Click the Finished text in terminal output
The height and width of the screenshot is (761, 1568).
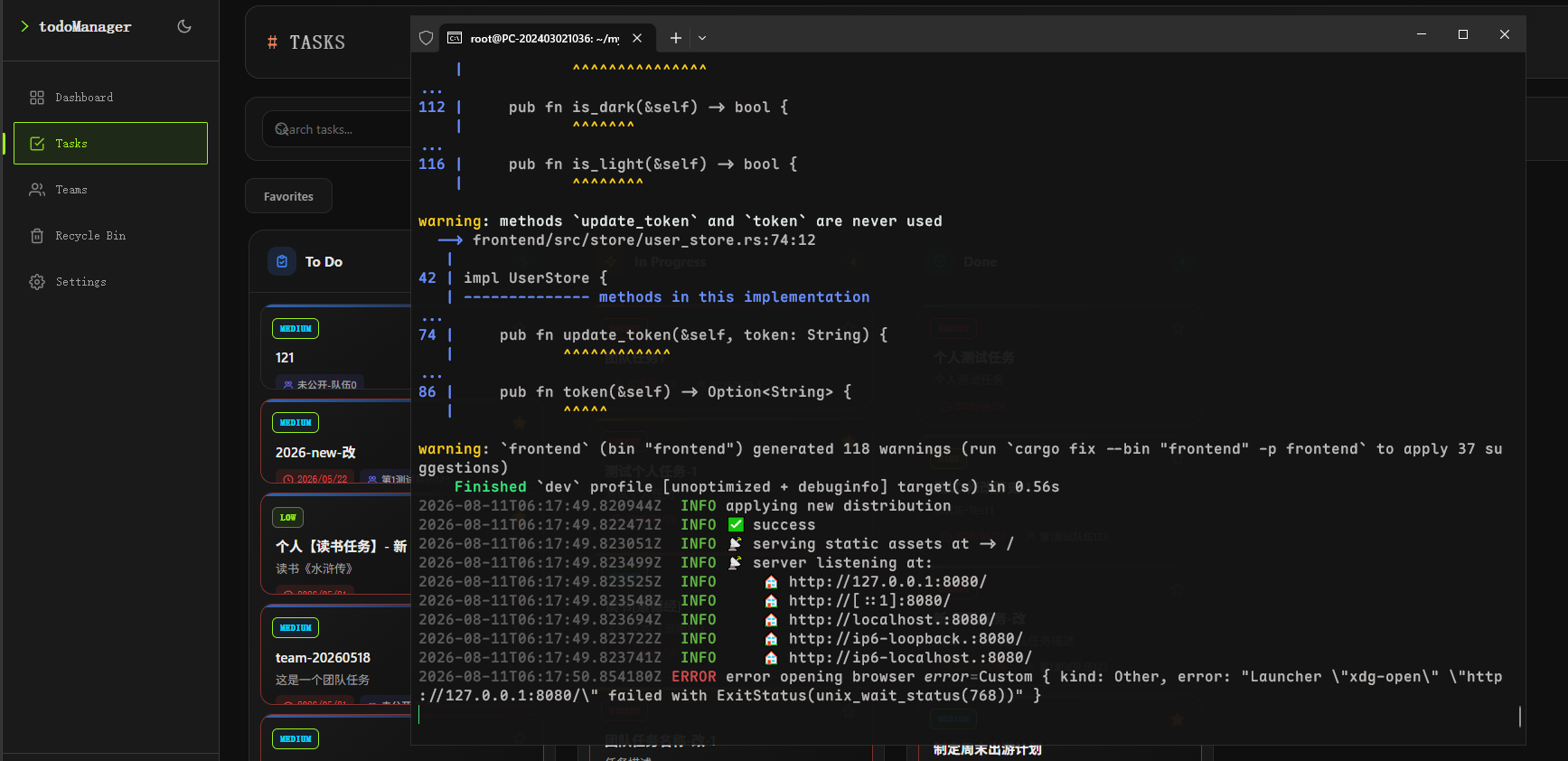click(490, 487)
